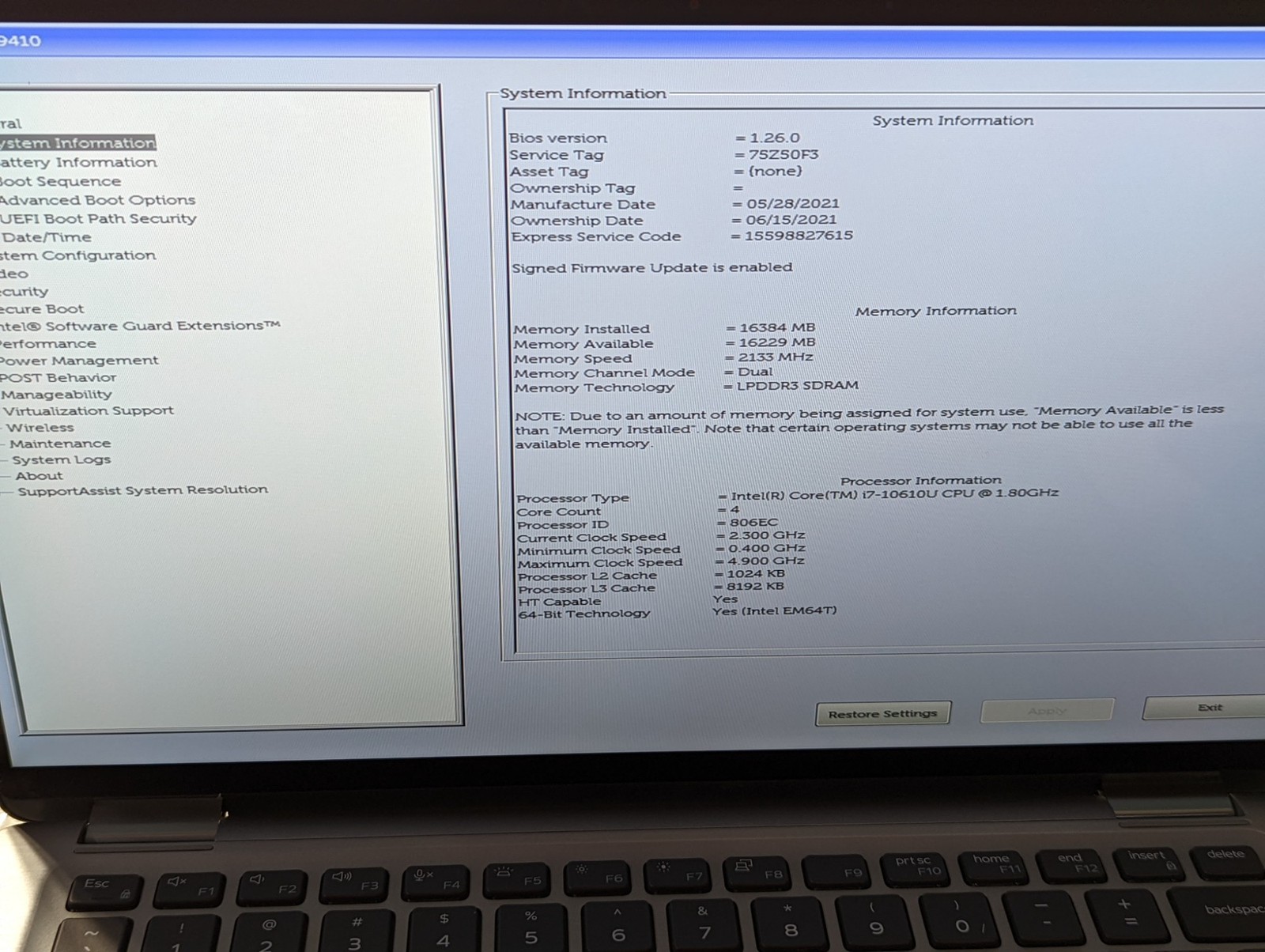Open SupportAssist System Resolution
The width and height of the screenshot is (1265, 952).
pos(142,490)
